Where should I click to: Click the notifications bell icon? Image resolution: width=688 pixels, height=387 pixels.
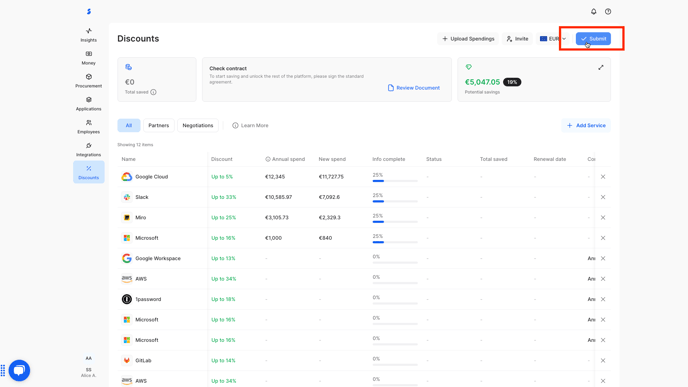point(593,11)
